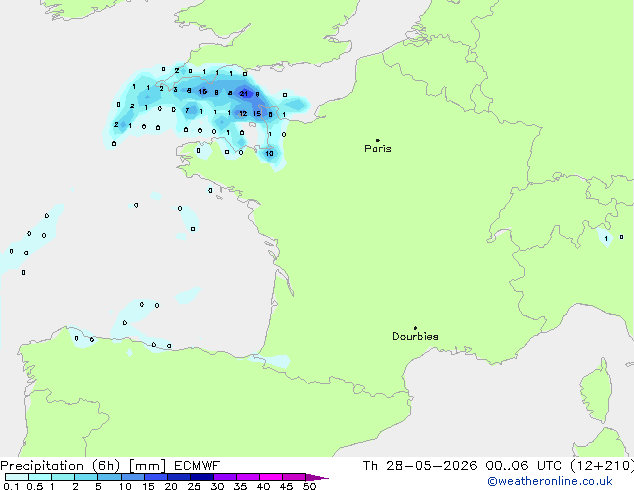Click the 15 mm precipitation value
The height and width of the screenshot is (490, 634).
[x=257, y=114]
